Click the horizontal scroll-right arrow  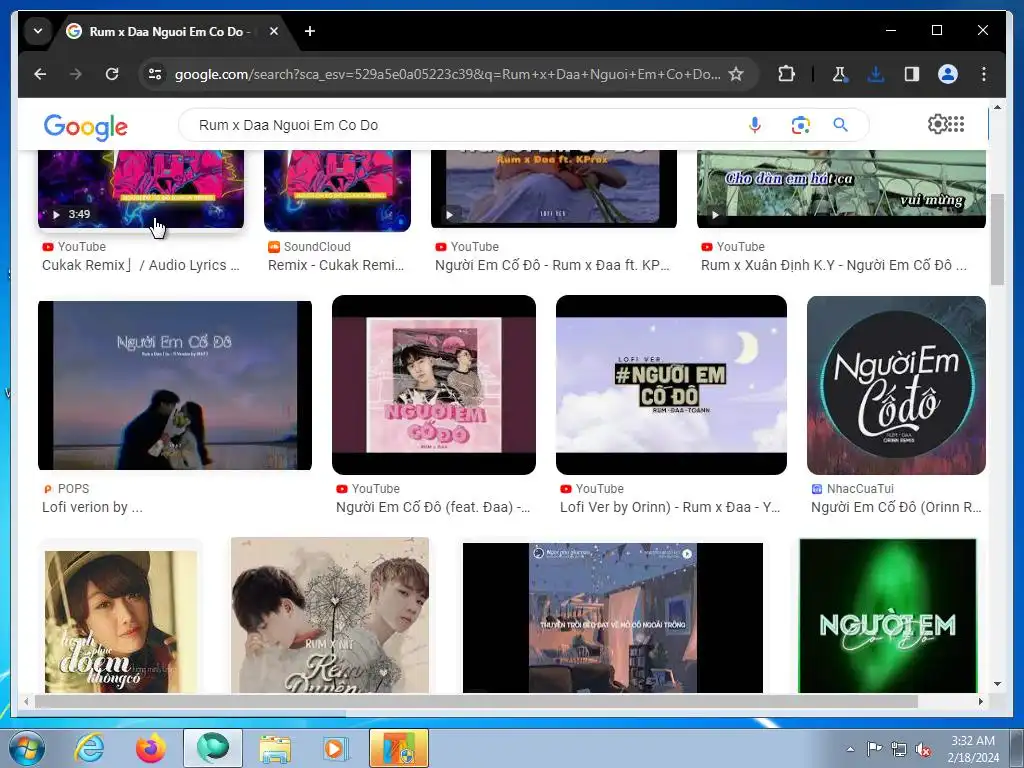[x=980, y=701]
